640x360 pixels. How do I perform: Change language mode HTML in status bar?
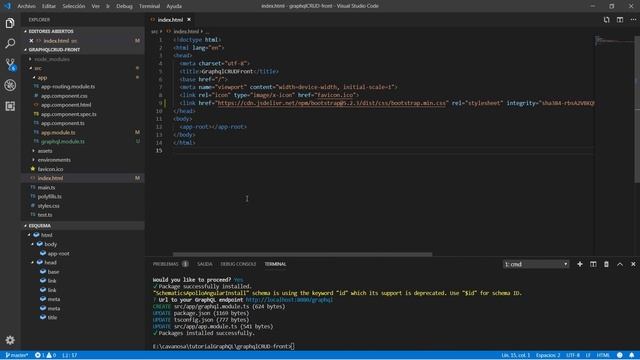[x=603, y=355]
